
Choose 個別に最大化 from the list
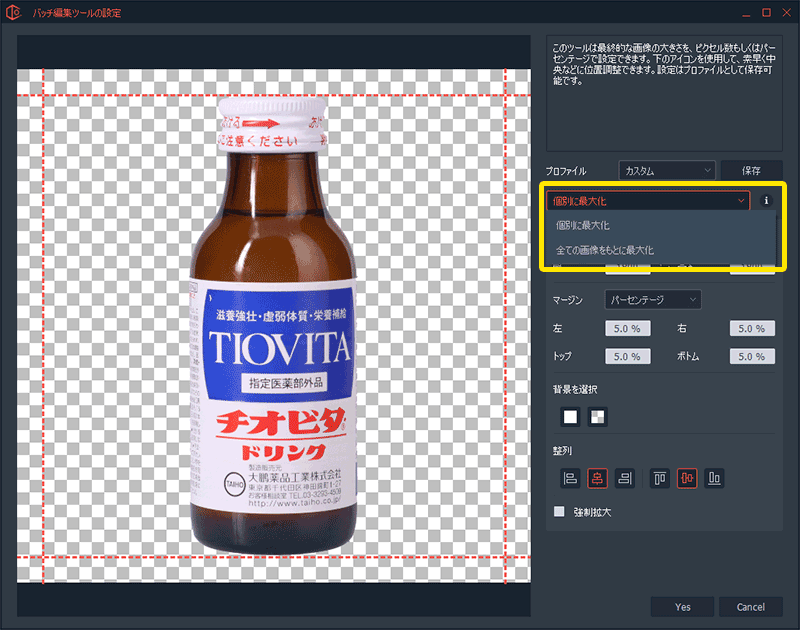coord(583,226)
